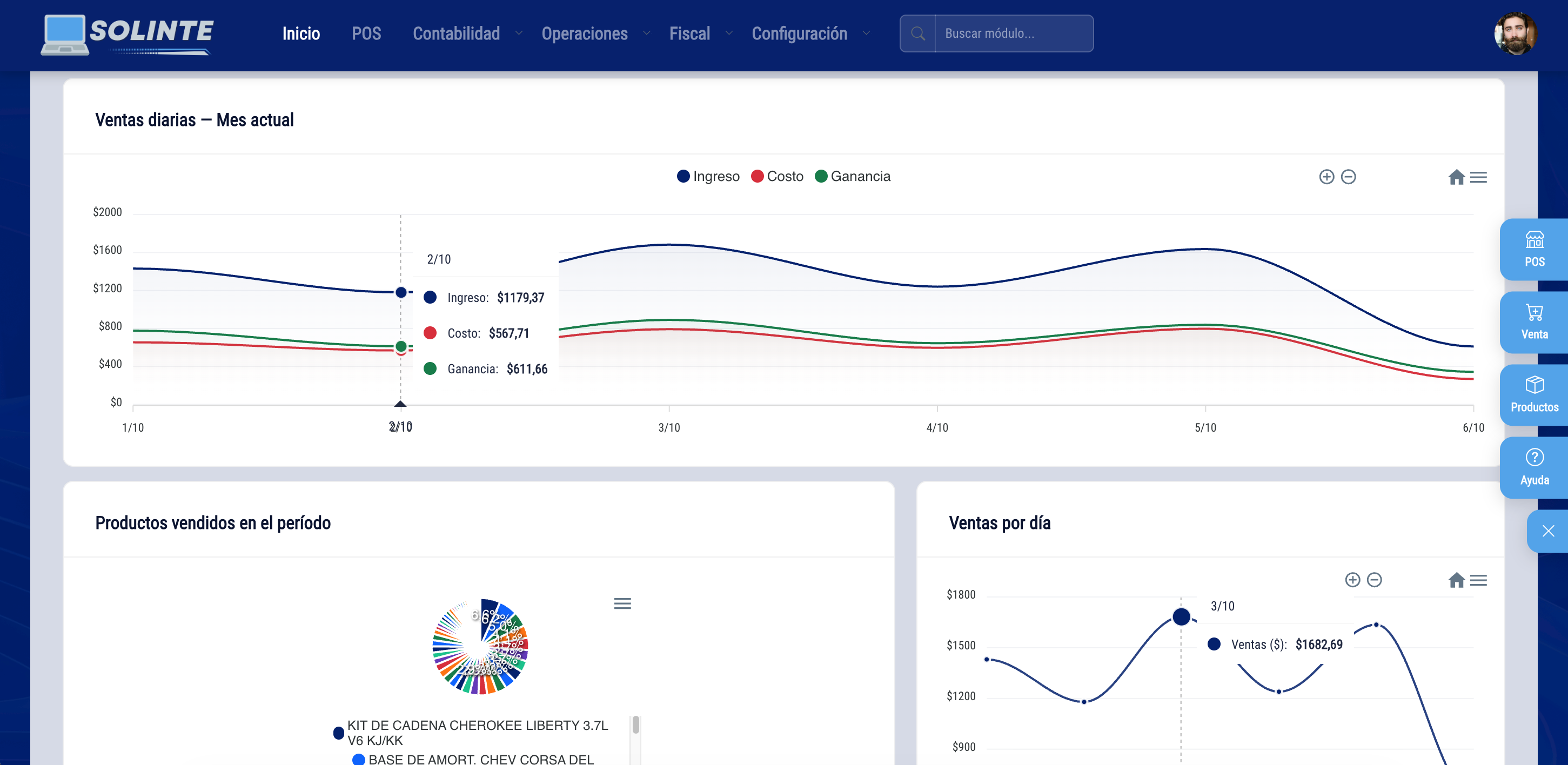This screenshot has width=1568, height=765.
Task: Click the Productos vendidos en el período title
Action: 213,523
